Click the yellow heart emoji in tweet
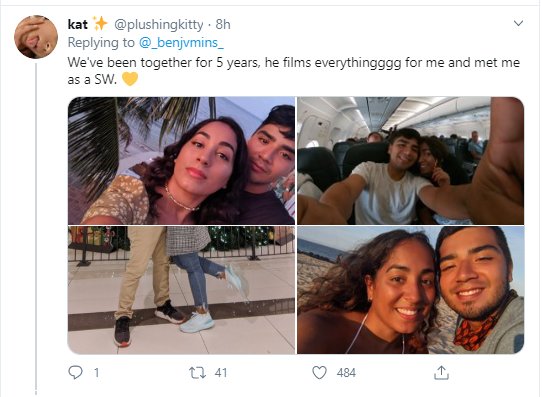 (x=130, y=79)
